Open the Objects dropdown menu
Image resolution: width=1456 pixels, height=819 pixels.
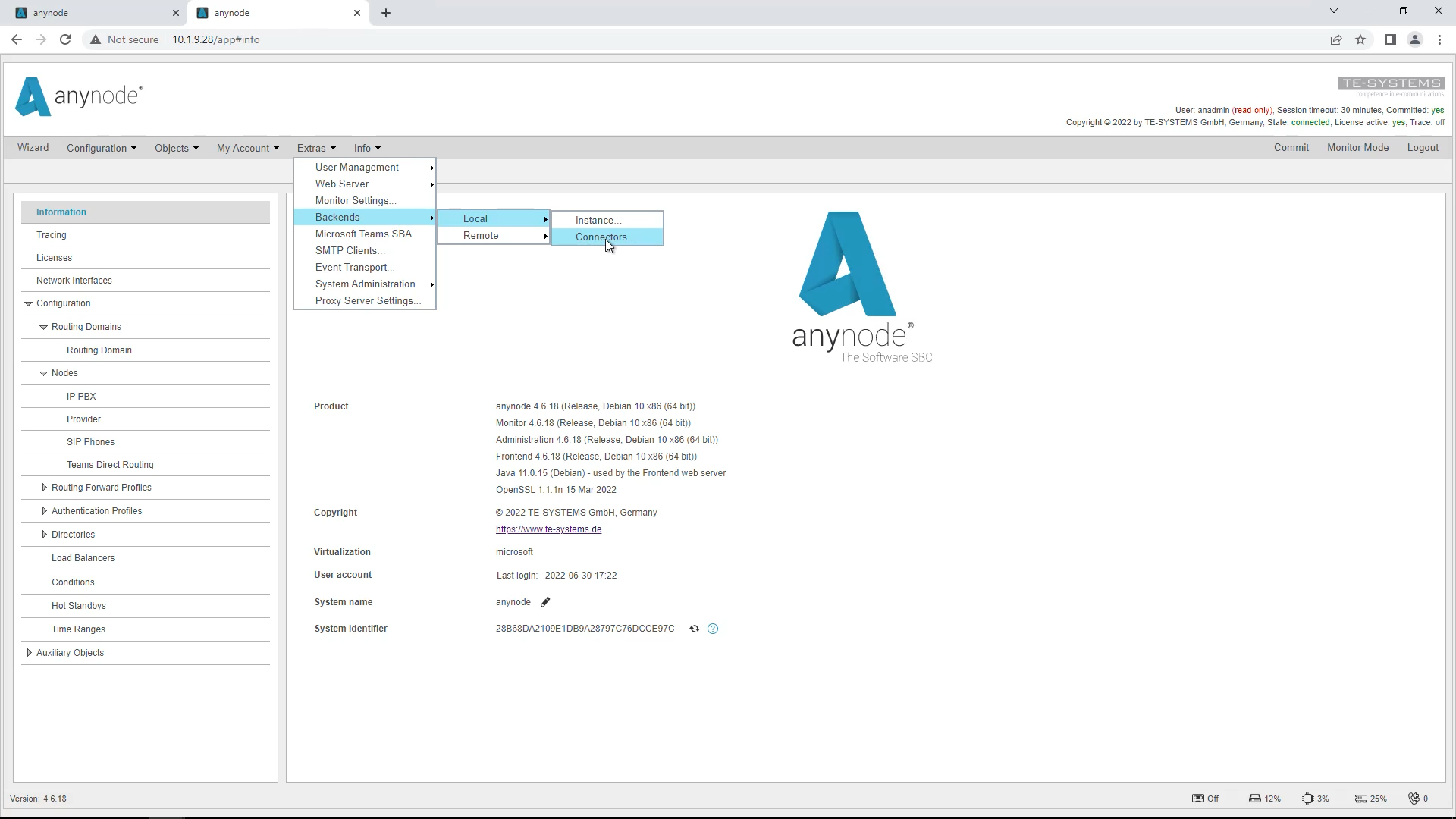(x=176, y=148)
